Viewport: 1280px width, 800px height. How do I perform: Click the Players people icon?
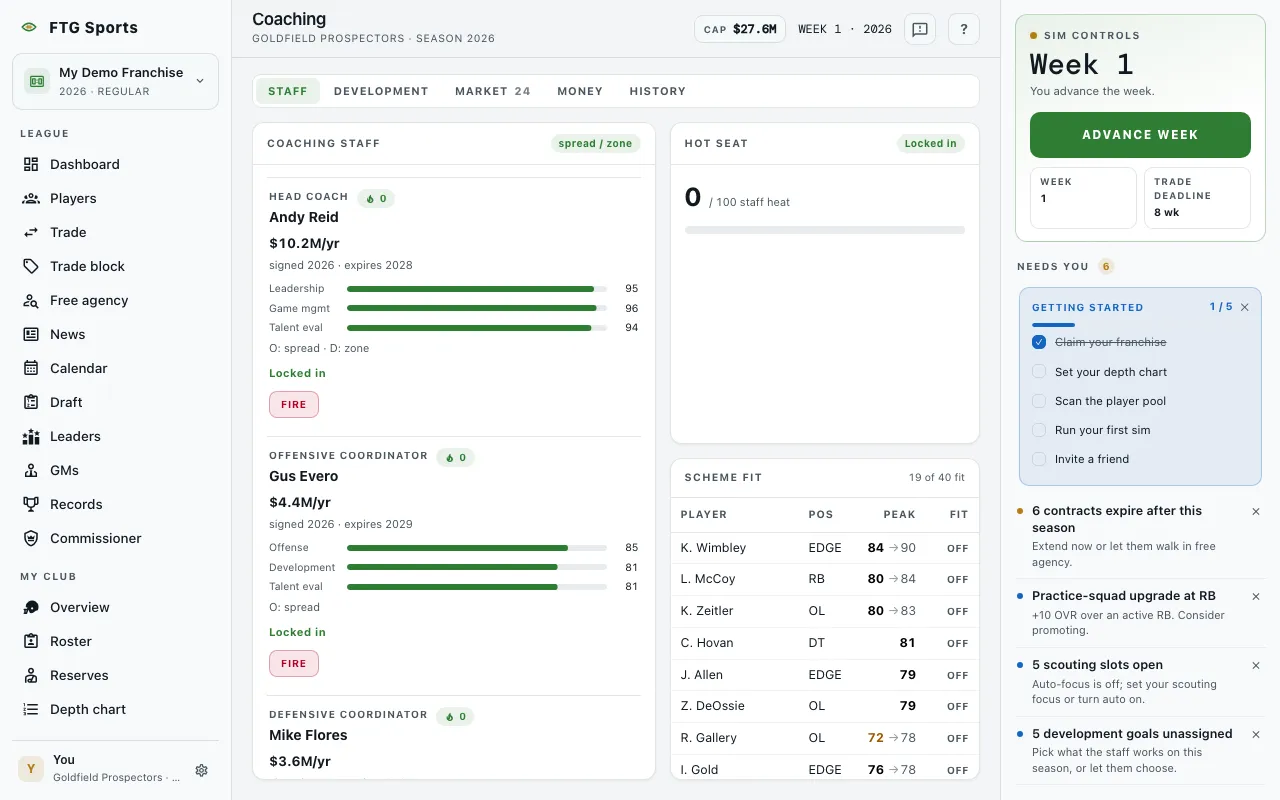click(31, 198)
